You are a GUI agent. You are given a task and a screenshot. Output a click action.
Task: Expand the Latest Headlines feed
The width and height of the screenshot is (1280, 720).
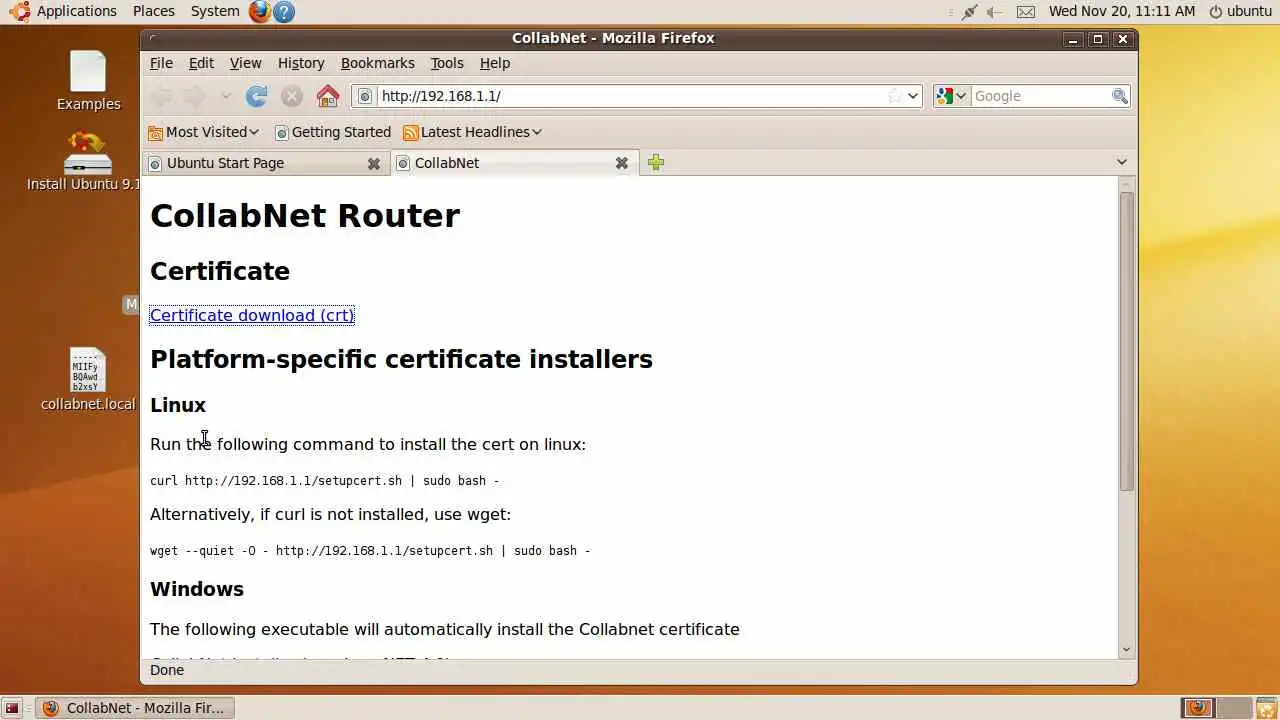[472, 132]
